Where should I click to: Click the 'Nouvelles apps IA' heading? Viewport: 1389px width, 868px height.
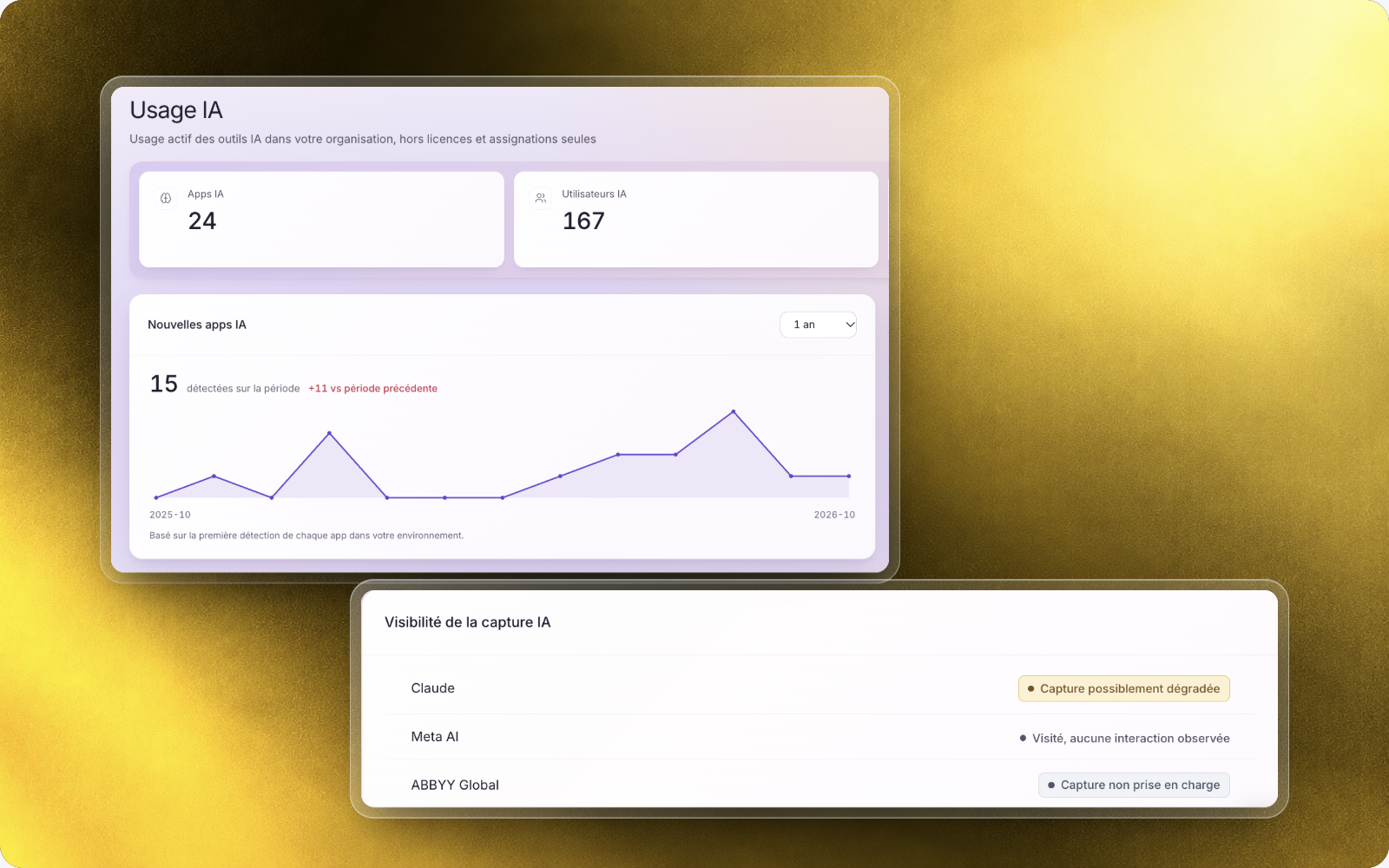[x=197, y=325]
